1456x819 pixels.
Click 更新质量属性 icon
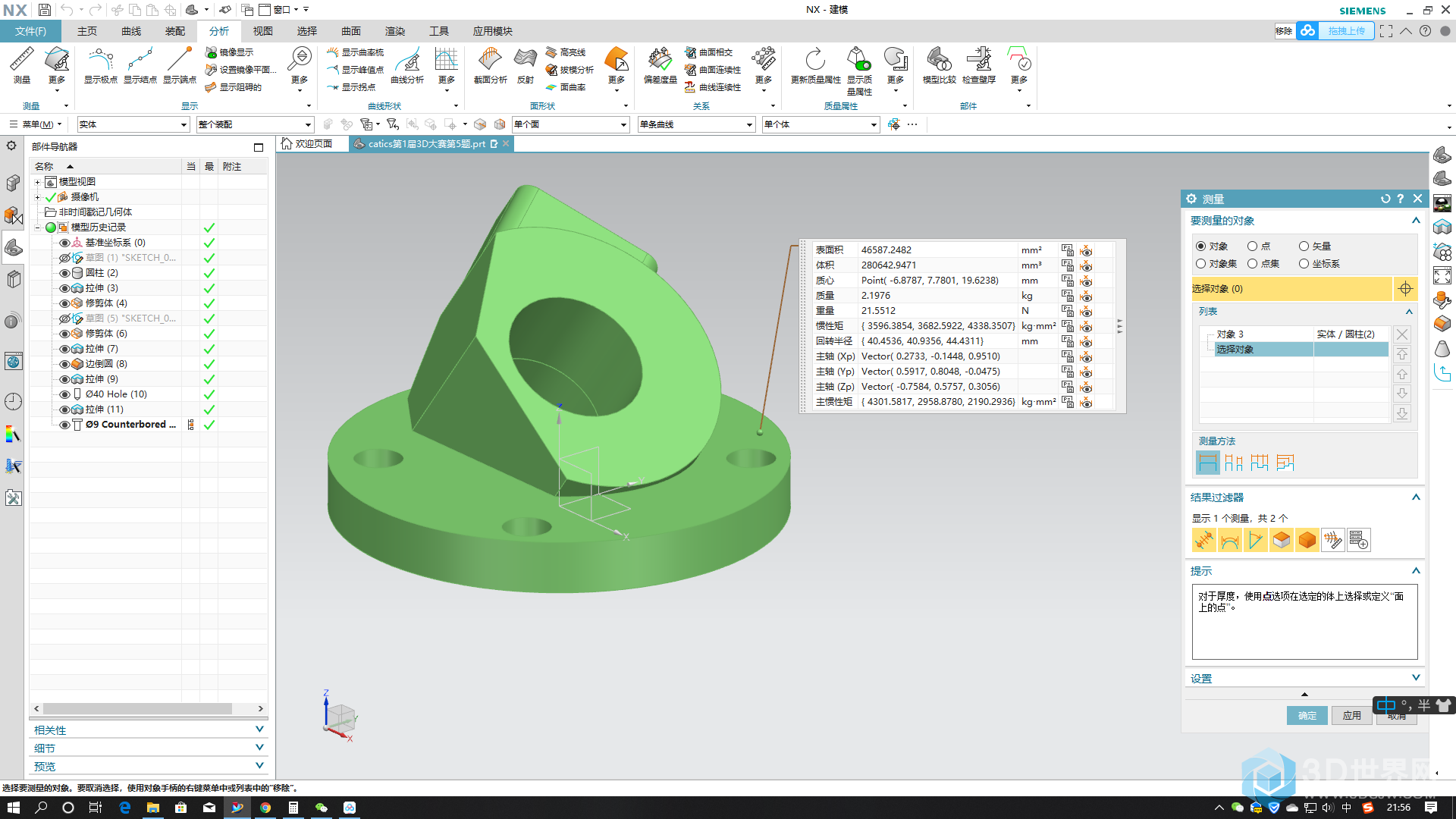[x=816, y=64]
